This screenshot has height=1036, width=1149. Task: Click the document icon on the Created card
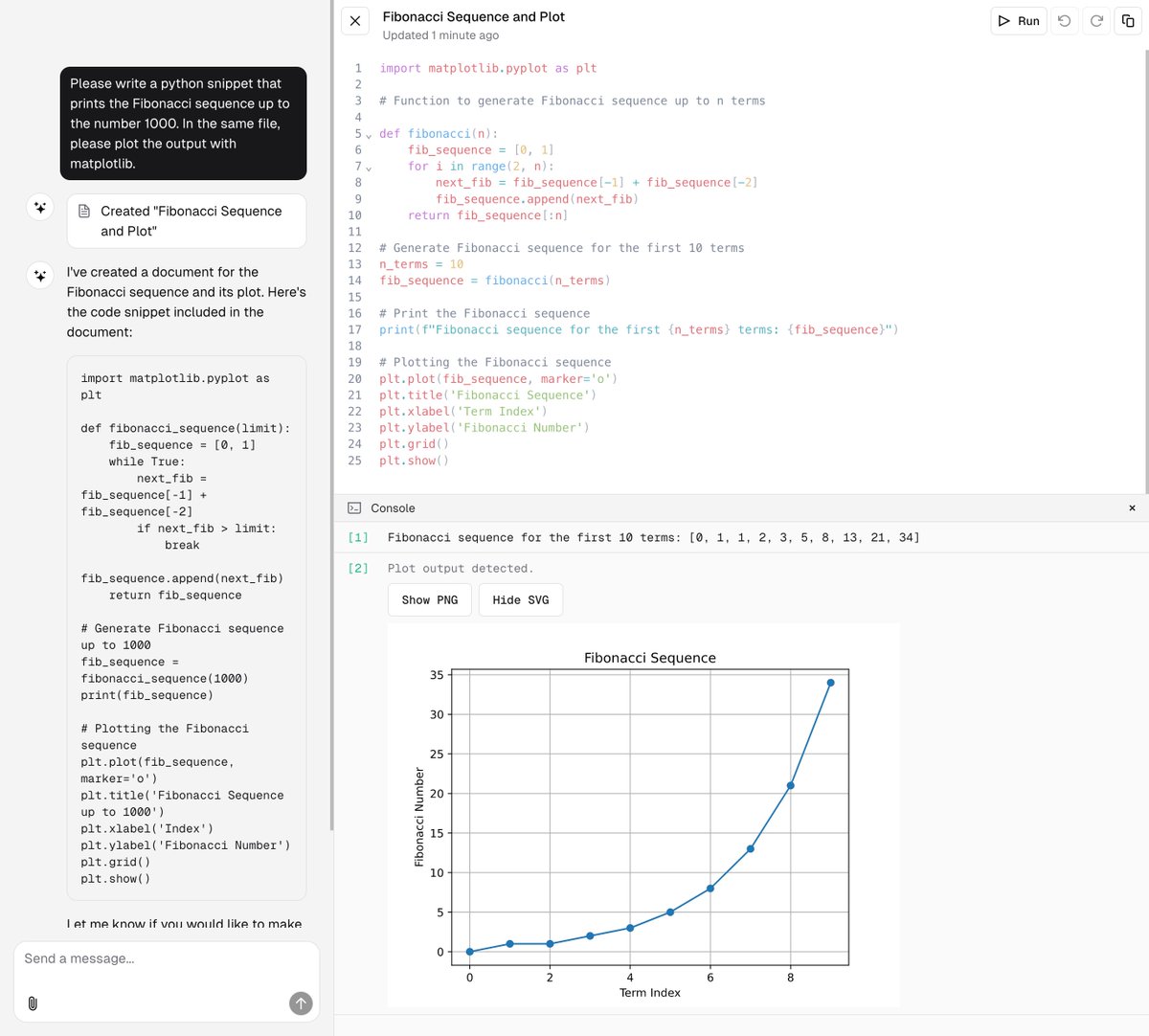pos(83,211)
